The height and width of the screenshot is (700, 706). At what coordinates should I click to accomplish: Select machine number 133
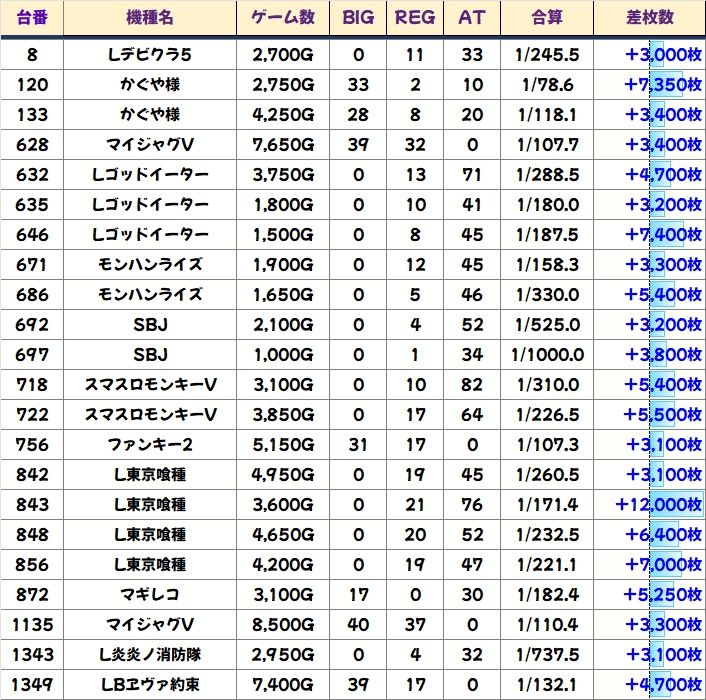click(32, 115)
